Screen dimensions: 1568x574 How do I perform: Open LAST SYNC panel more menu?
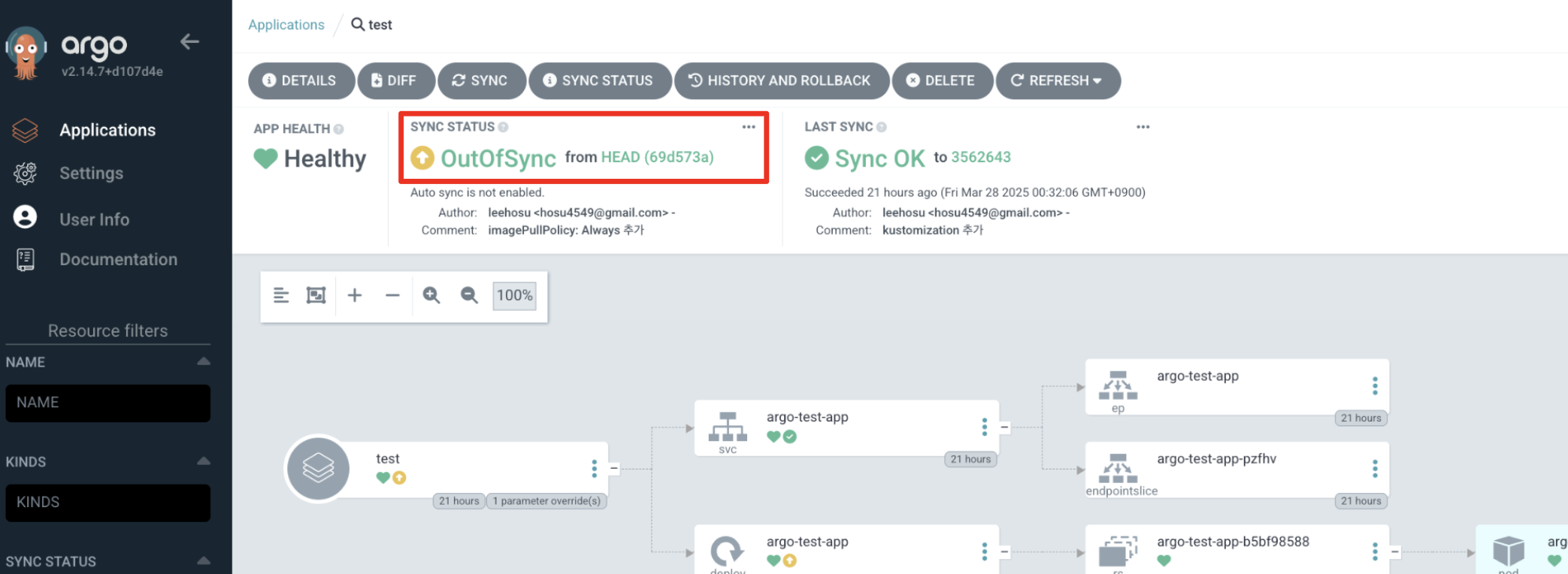pos(1143,127)
